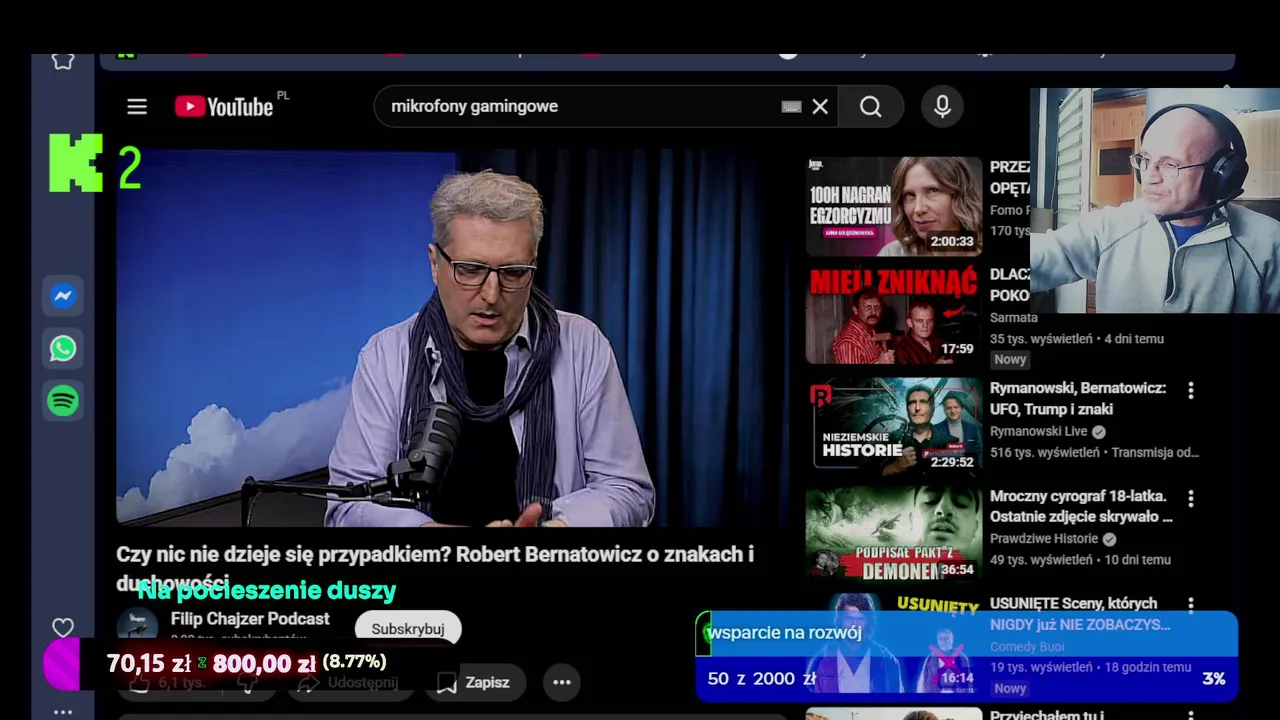The image size is (1280, 720).
Task: Open the on-screen keyboard icon in search box
Action: coord(791,107)
